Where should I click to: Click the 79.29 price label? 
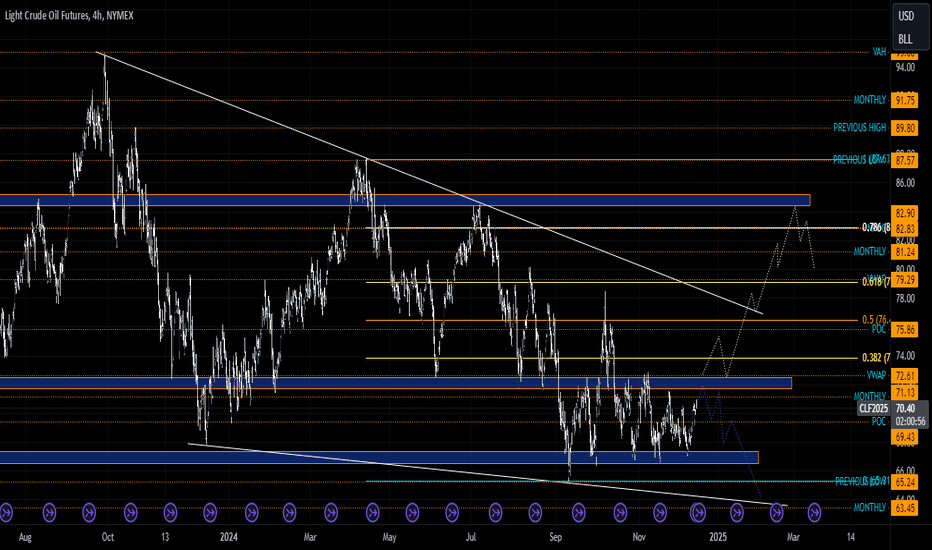(x=905, y=280)
